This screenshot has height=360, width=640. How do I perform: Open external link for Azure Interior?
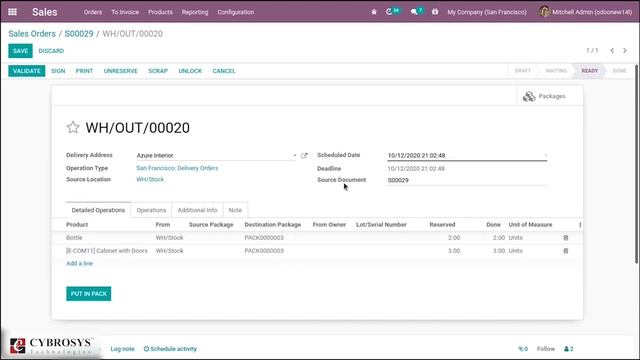[304, 156]
